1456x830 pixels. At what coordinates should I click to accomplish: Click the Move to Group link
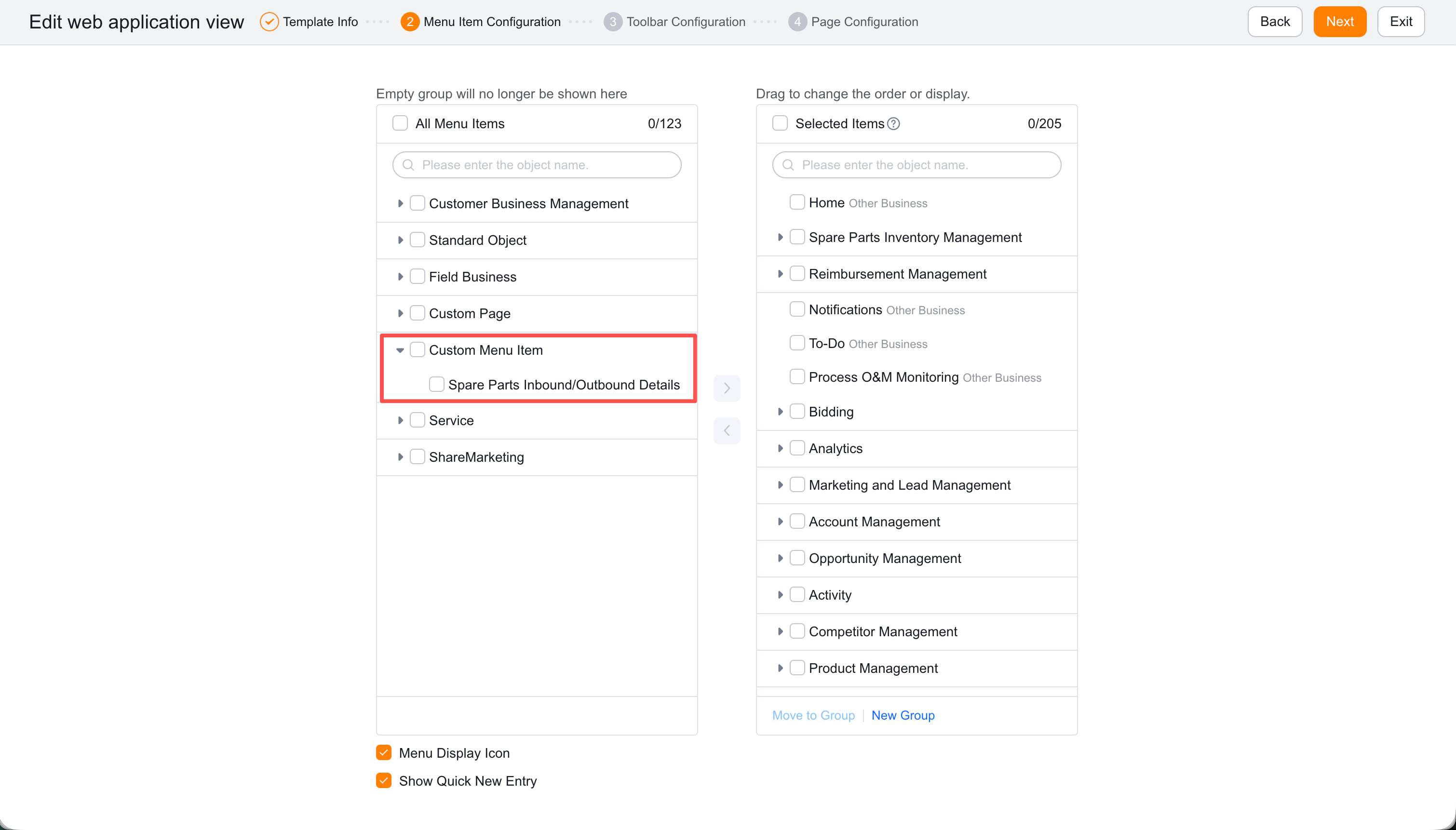(813, 715)
